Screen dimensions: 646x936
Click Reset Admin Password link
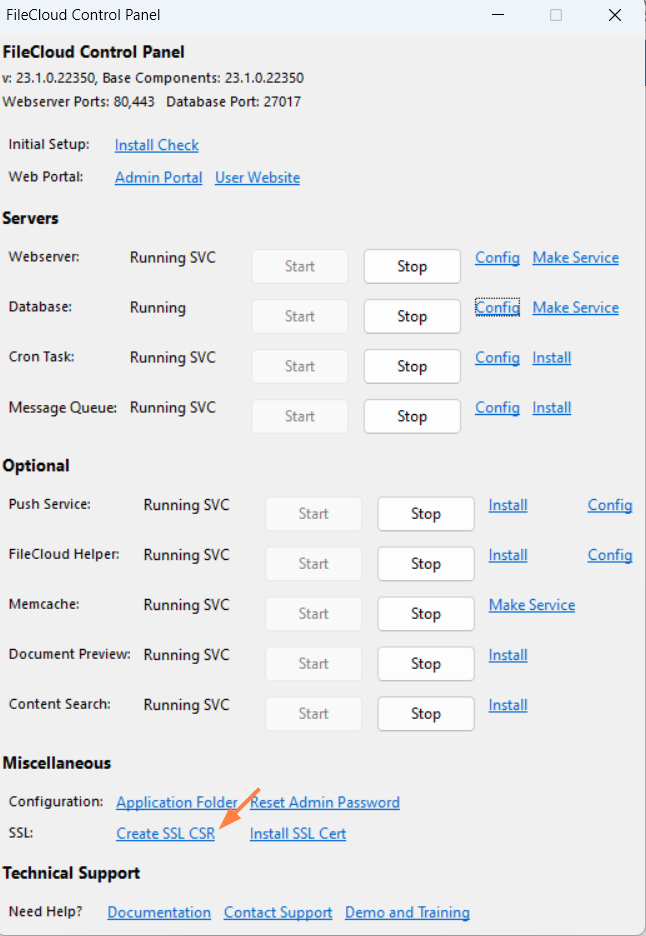(x=324, y=803)
